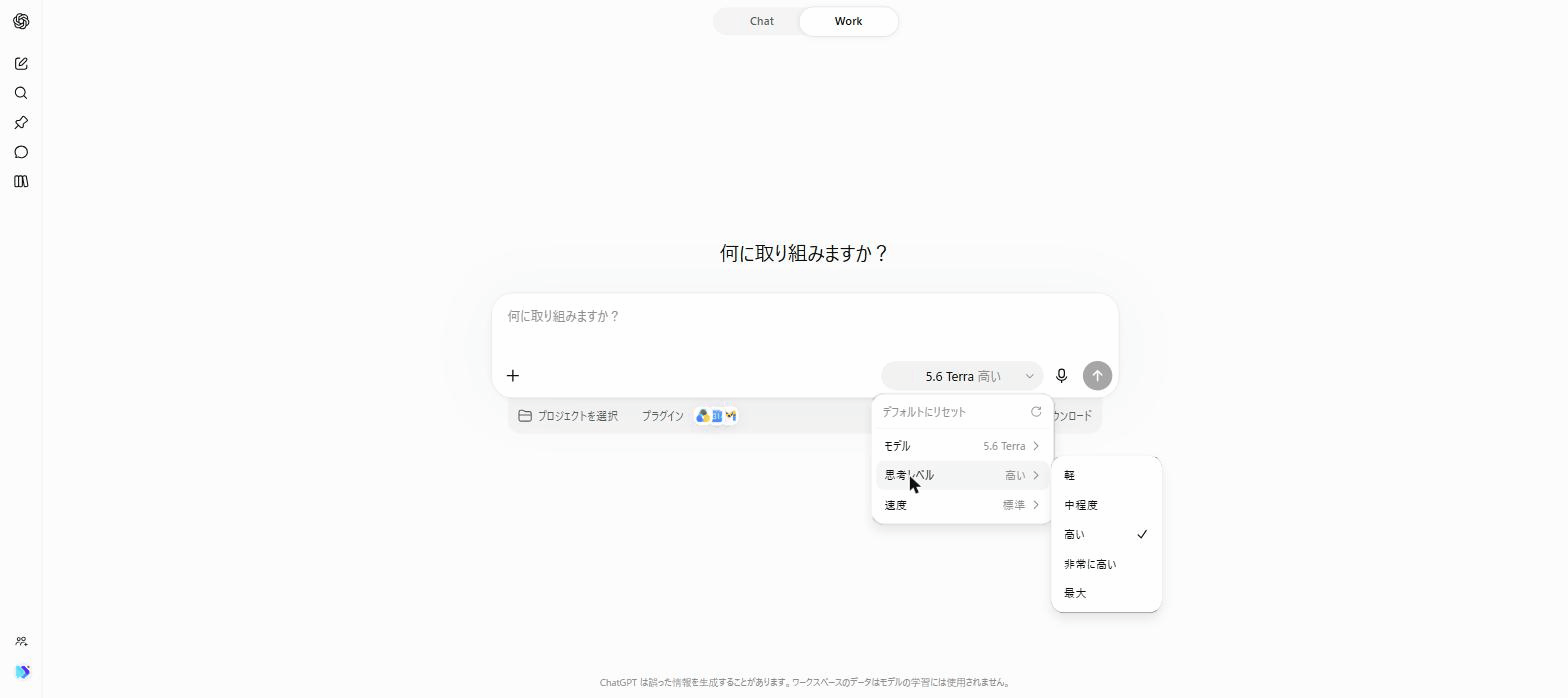1568x698 pixels.
Task: Click プラグイン label below the prompt box
Action: pyautogui.click(x=662, y=416)
